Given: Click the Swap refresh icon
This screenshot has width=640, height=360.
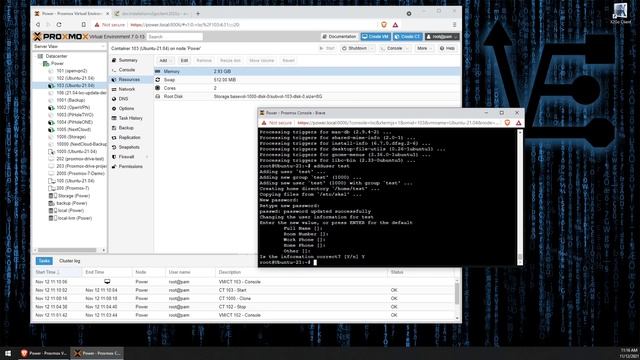Looking at the screenshot, I should click(158, 80).
